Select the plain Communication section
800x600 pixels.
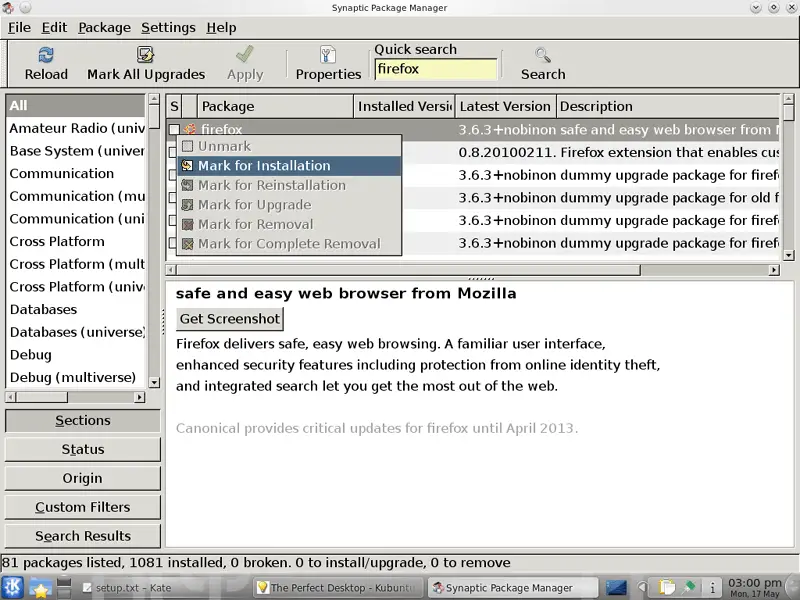click(76, 173)
